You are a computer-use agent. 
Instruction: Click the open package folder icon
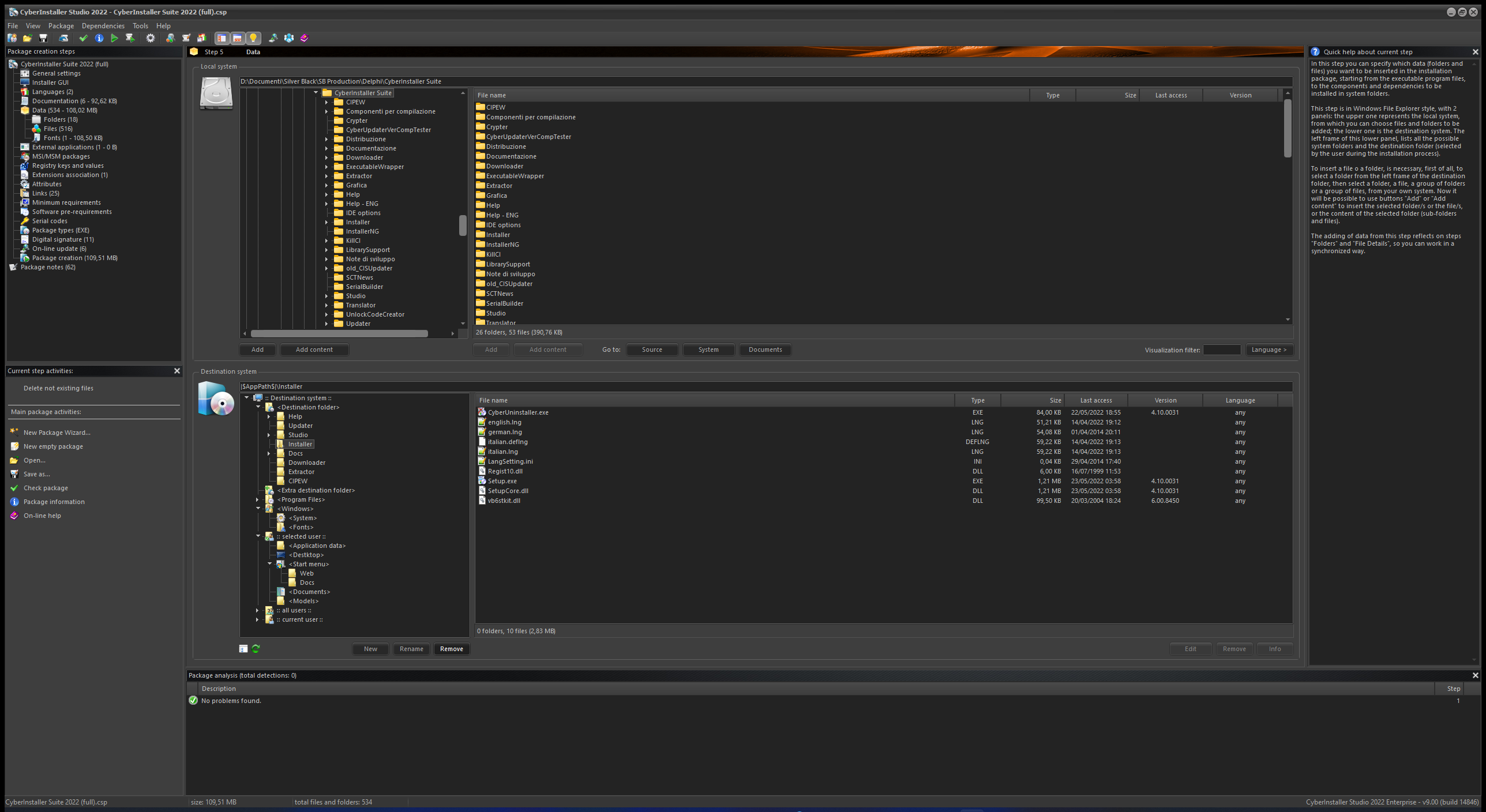pos(27,38)
